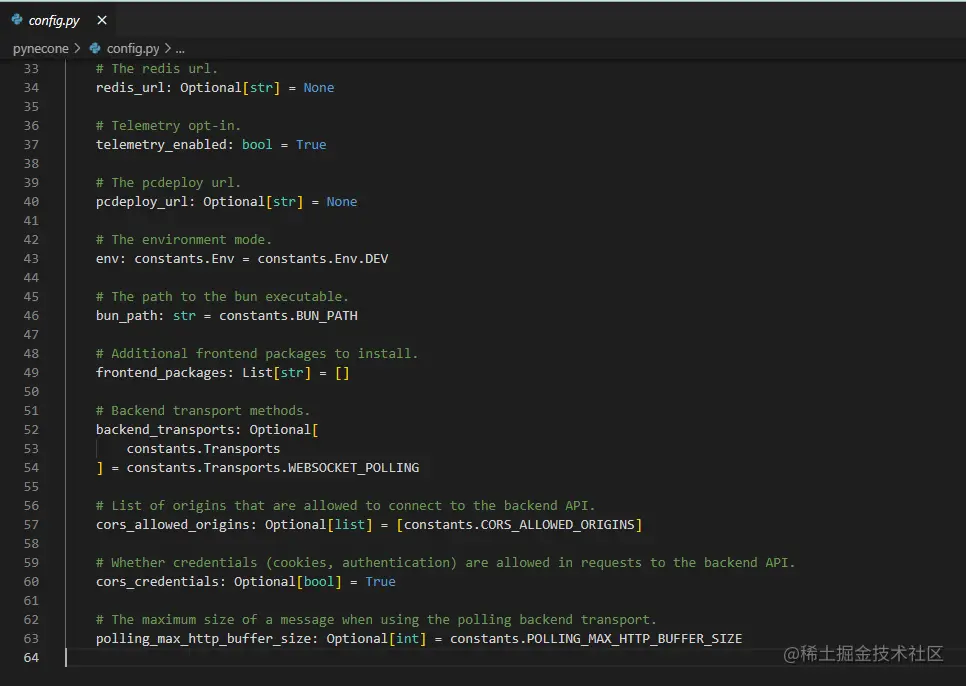
Task: Click the redis_url variable name
Action: [130, 88]
